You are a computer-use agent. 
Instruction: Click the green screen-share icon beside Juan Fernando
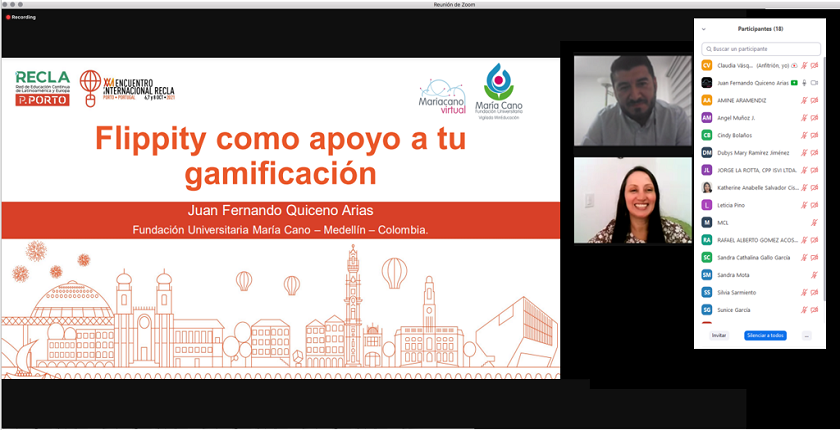click(x=795, y=83)
